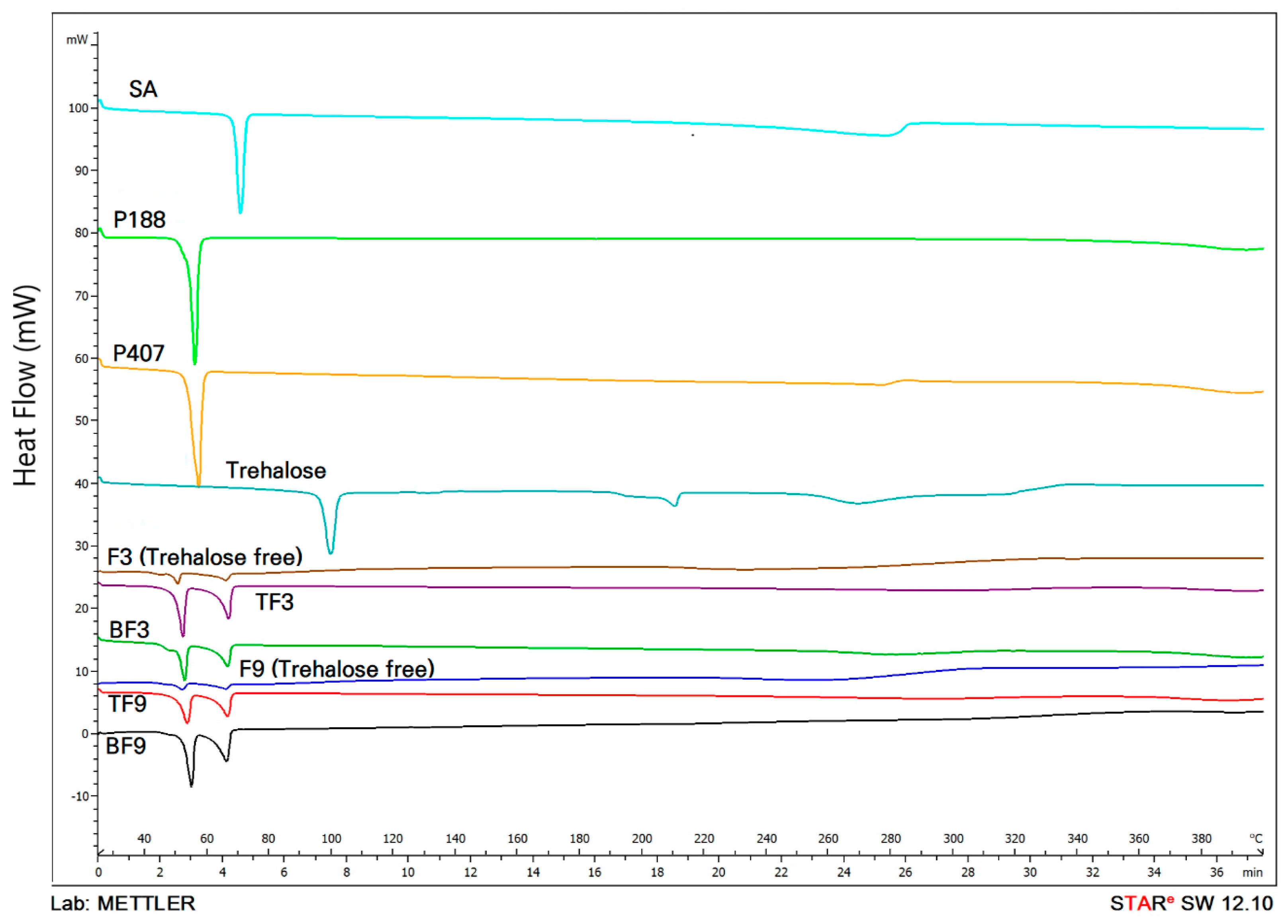Click the TF9 curve label
Image resolution: width=1288 pixels, height=924 pixels.
[x=128, y=704]
